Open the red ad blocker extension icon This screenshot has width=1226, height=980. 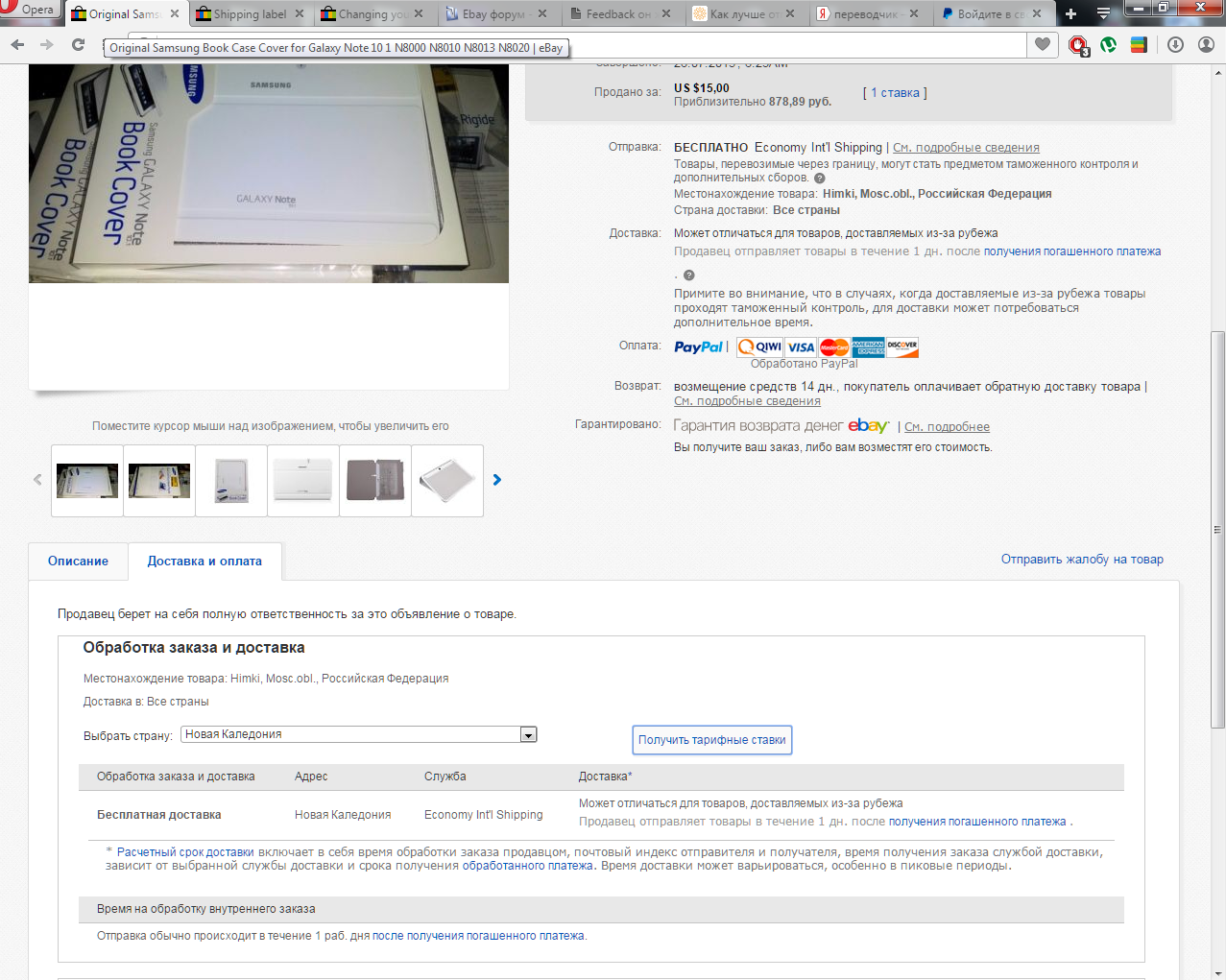coord(1078,45)
